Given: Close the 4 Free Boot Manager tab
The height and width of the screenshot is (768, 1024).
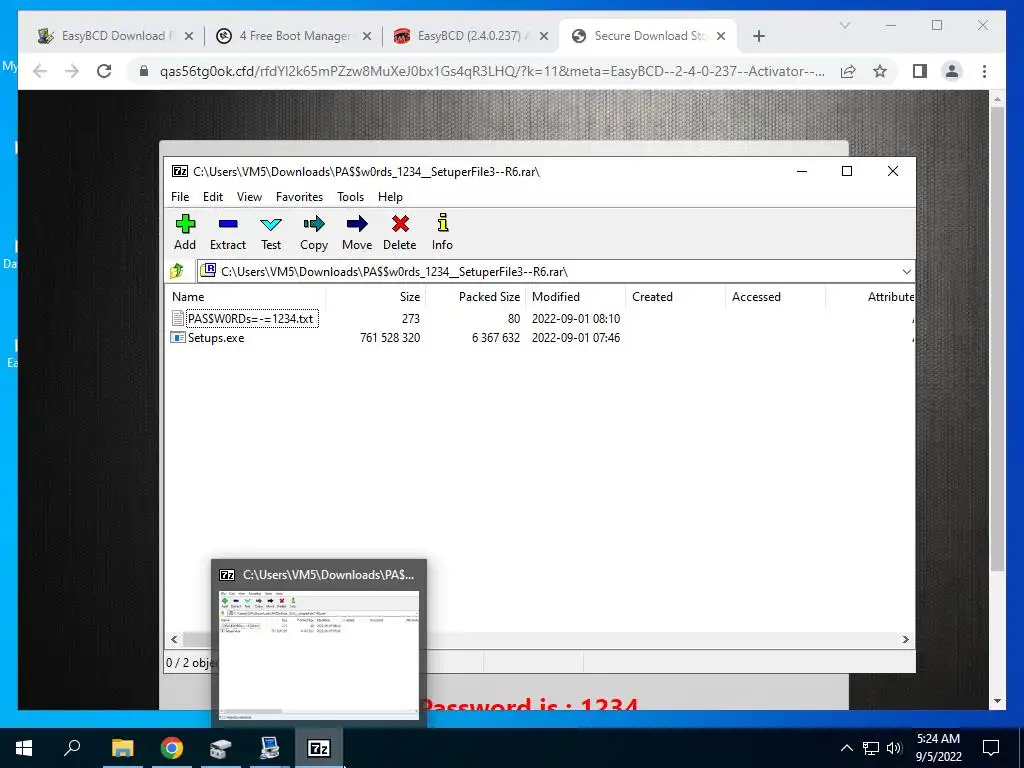Looking at the screenshot, I should click(x=367, y=36).
